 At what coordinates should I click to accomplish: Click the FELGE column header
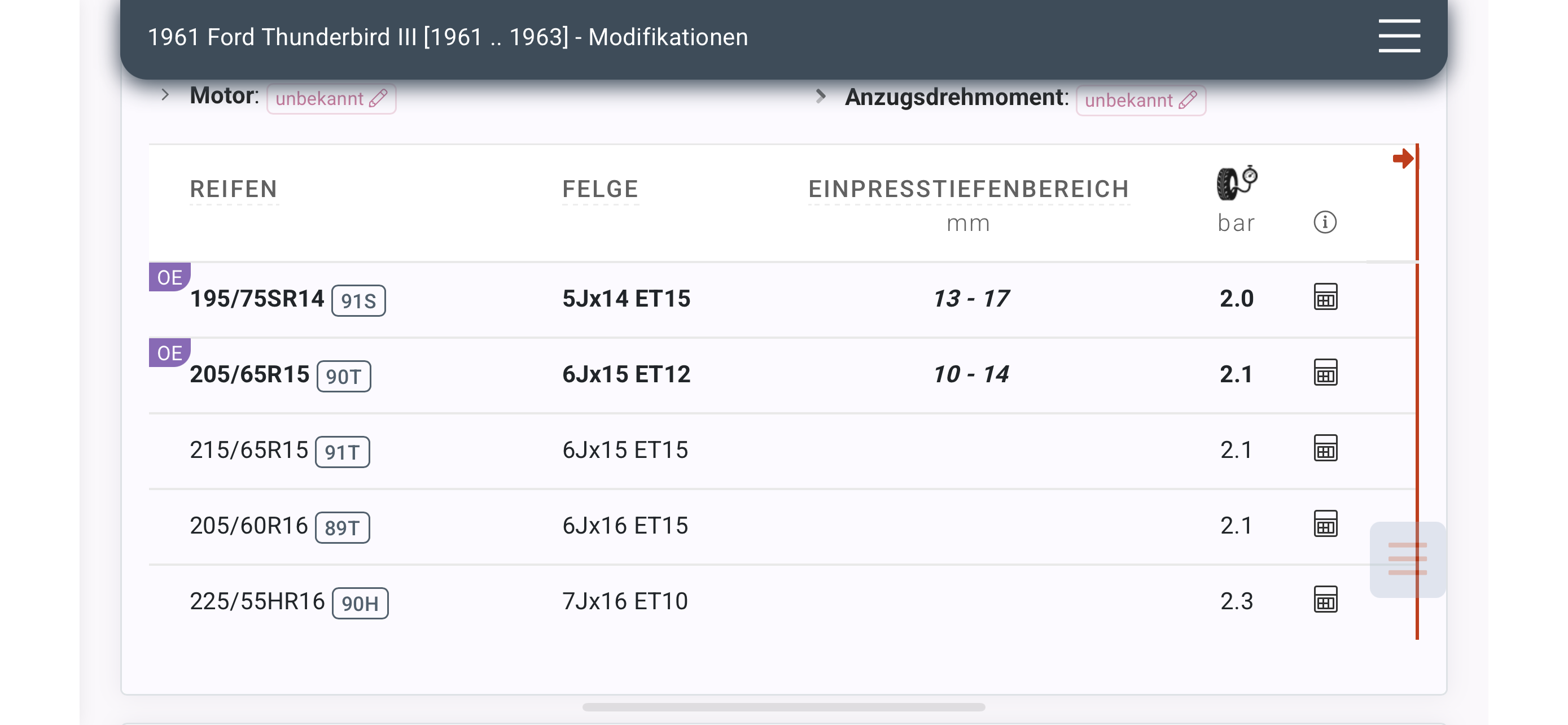600,189
